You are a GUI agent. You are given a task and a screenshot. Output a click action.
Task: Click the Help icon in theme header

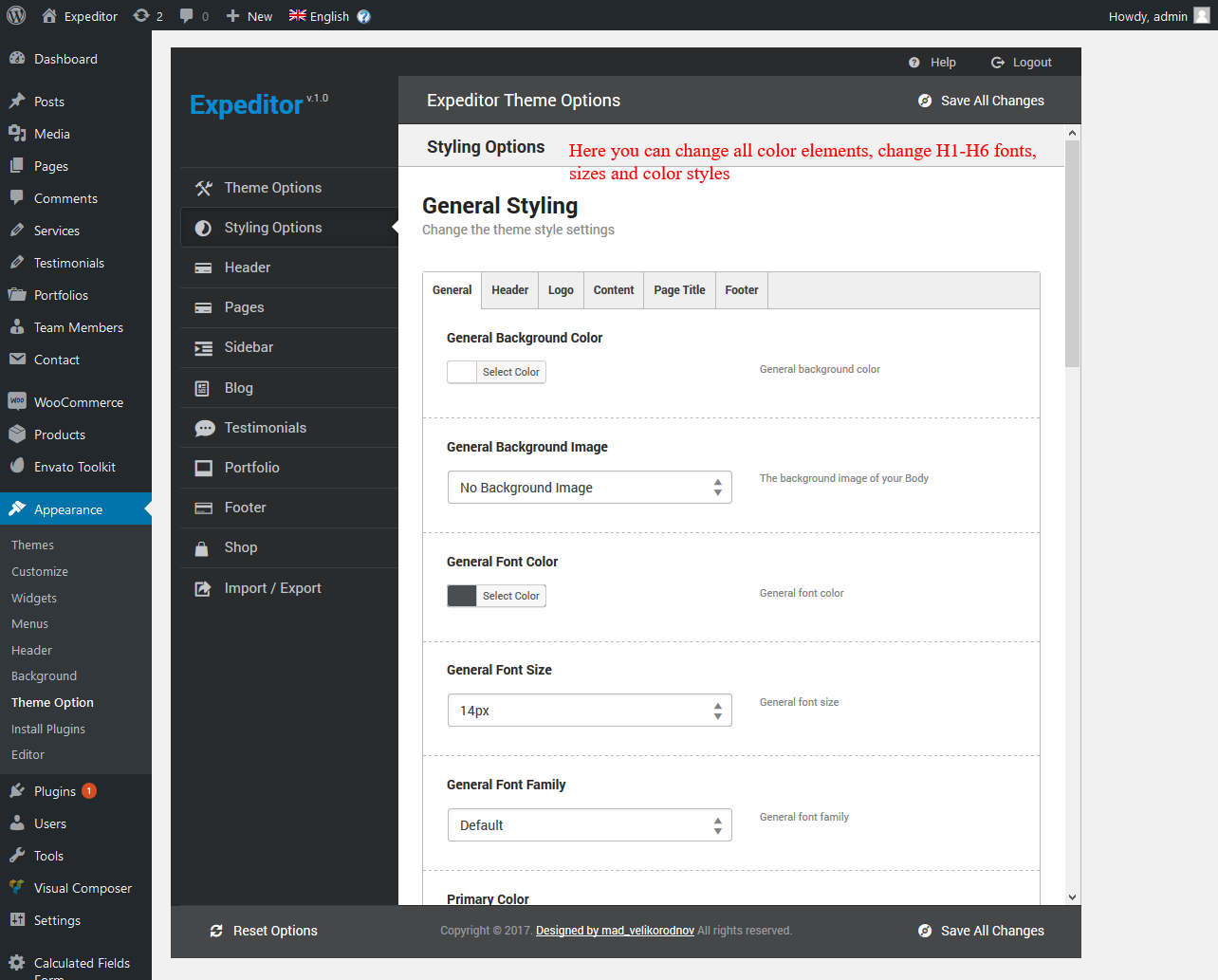913,63
